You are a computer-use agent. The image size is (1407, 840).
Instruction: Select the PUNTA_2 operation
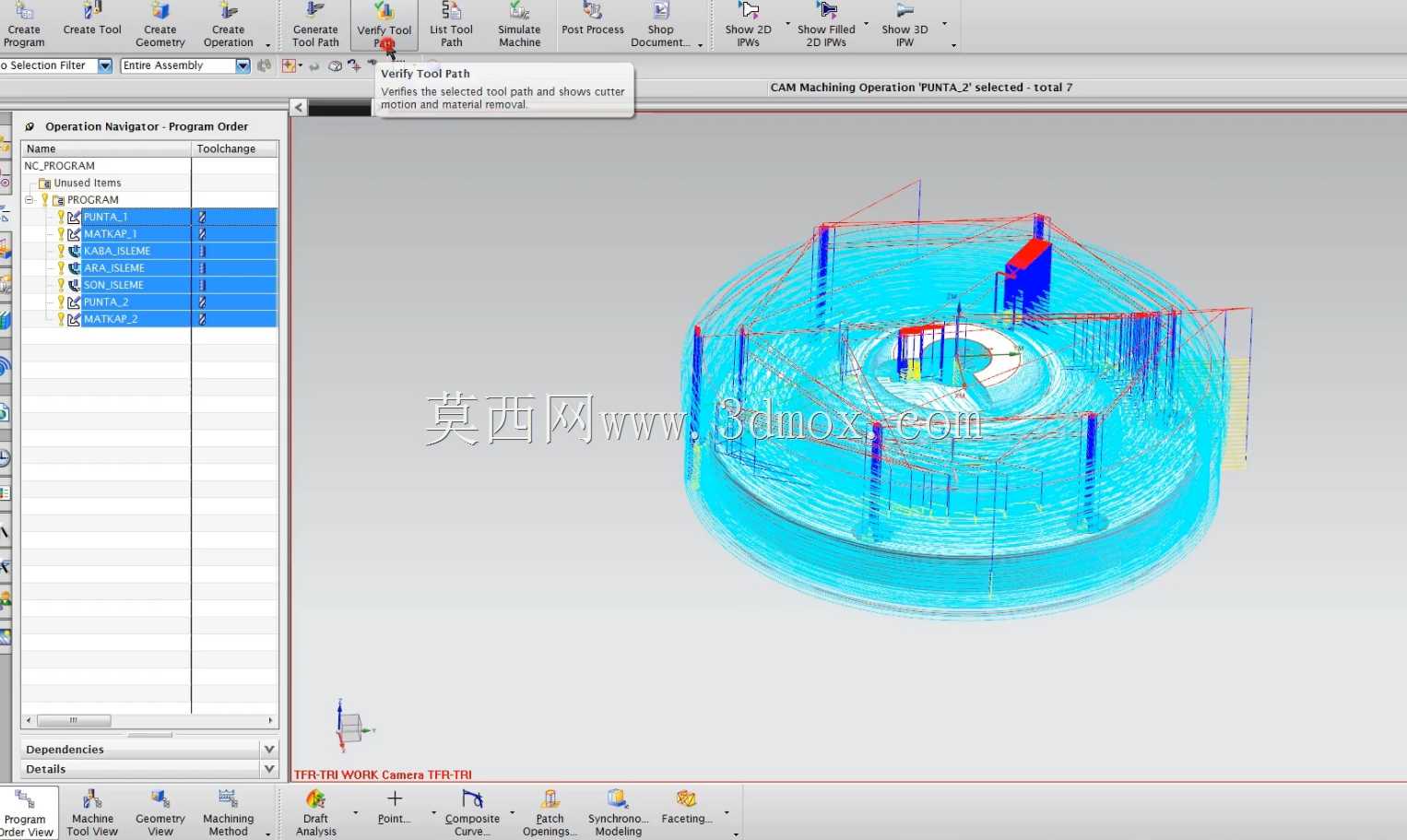click(106, 302)
